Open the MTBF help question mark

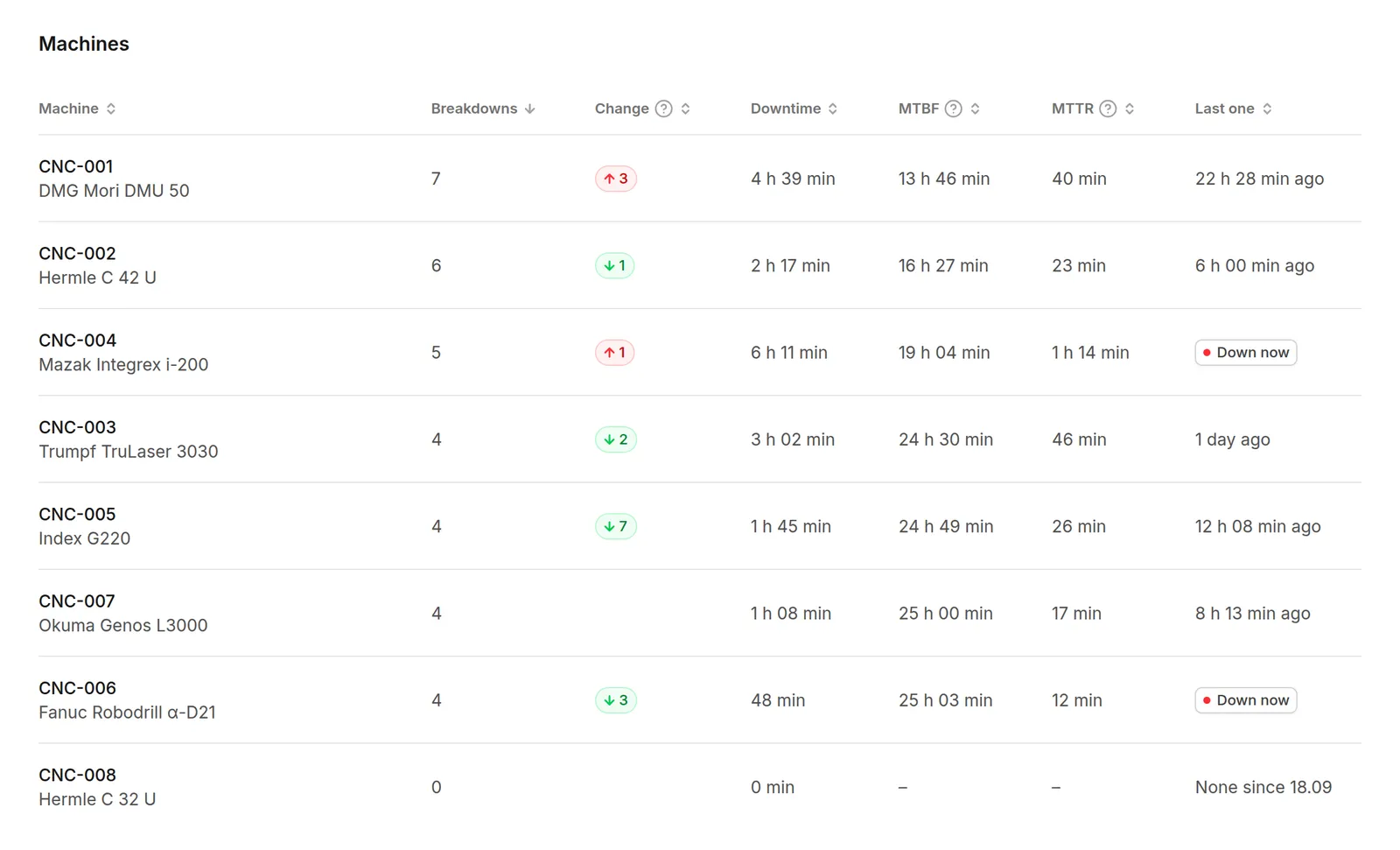[954, 109]
